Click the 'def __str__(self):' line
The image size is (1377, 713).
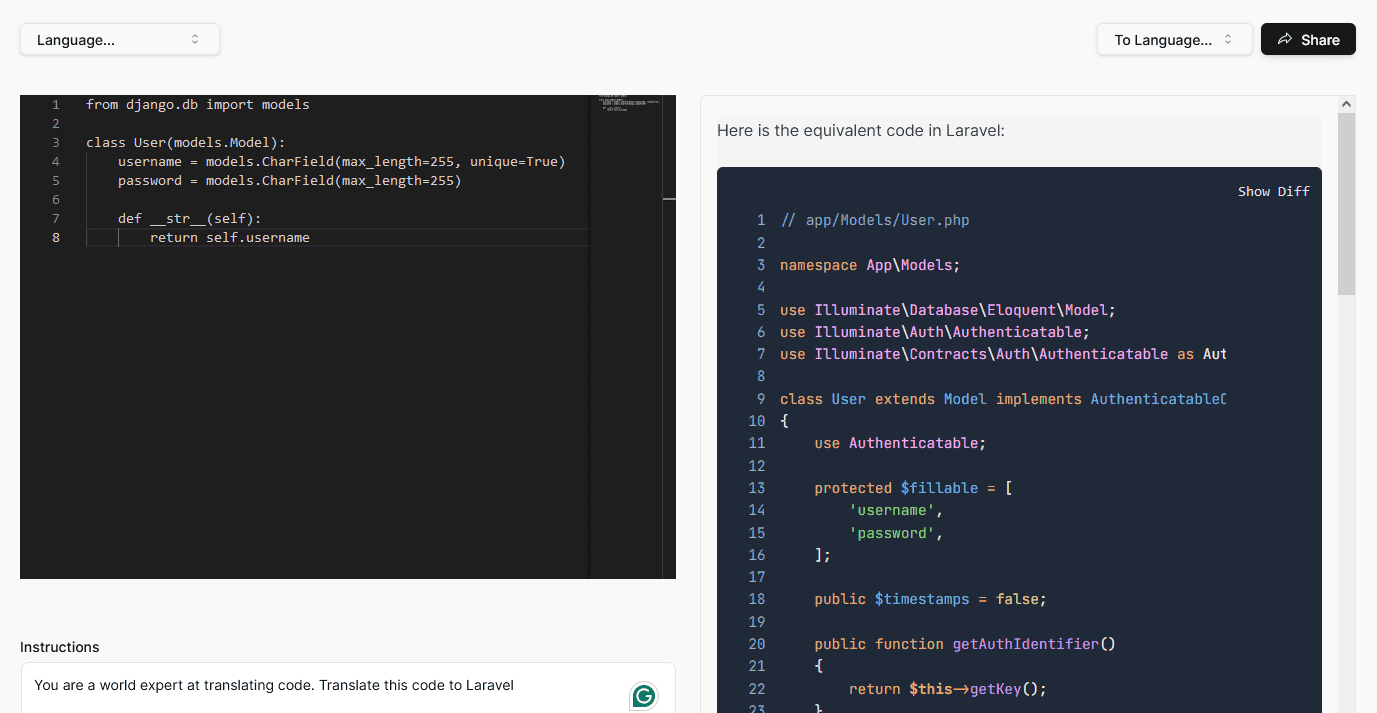(x=190, y=219)
